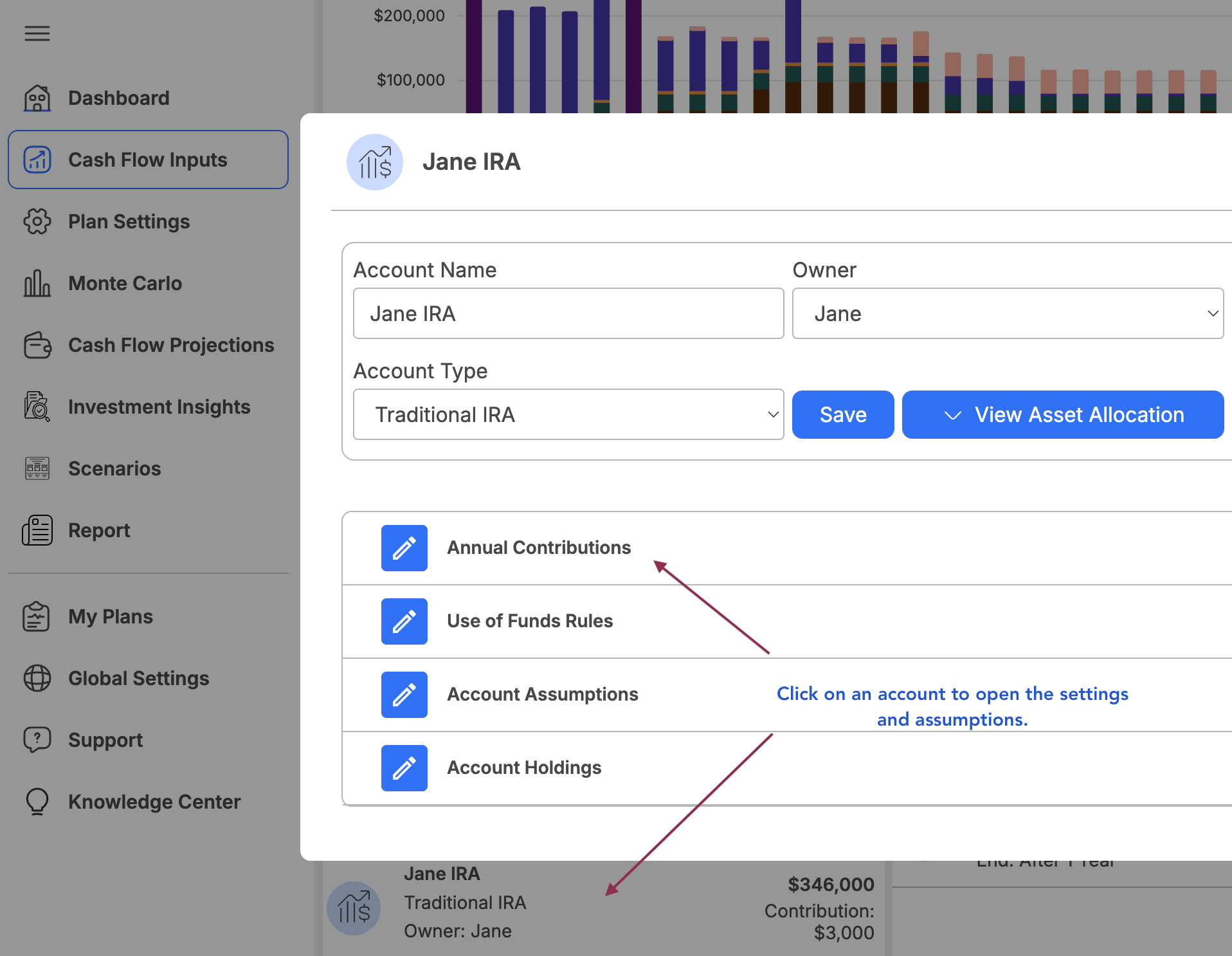The height and width of the screenshot is (956, 1232).
Task: Open Knowledge Center lightbulb icon
Action: [x=37, y=802]
